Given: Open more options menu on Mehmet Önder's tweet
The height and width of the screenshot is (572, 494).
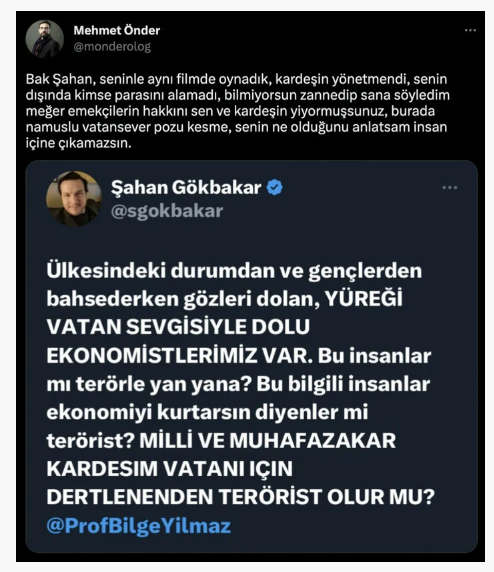Looking at the screenshot, I should [x=470, y=30].
